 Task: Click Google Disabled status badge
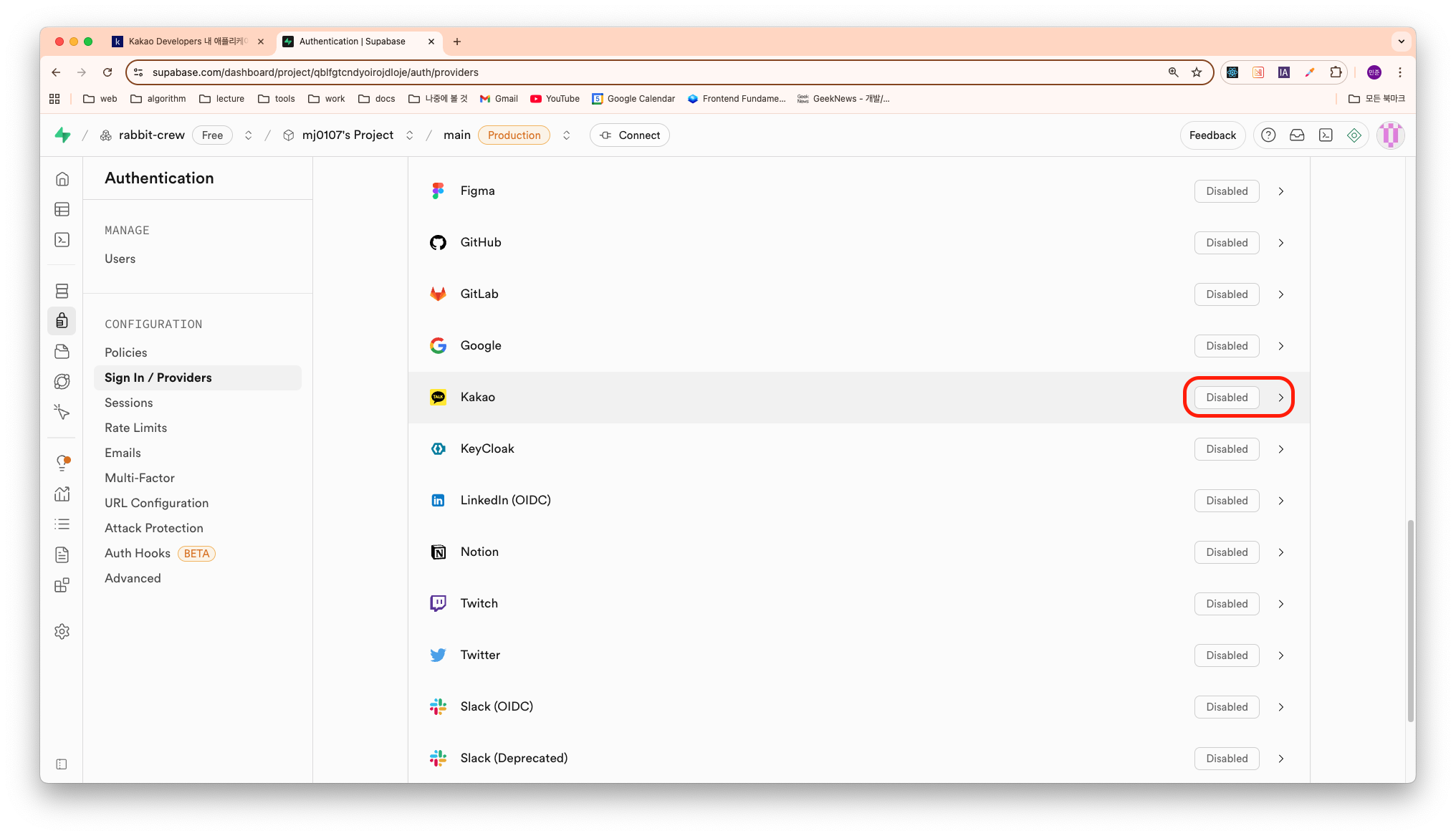pos(1226,346)
